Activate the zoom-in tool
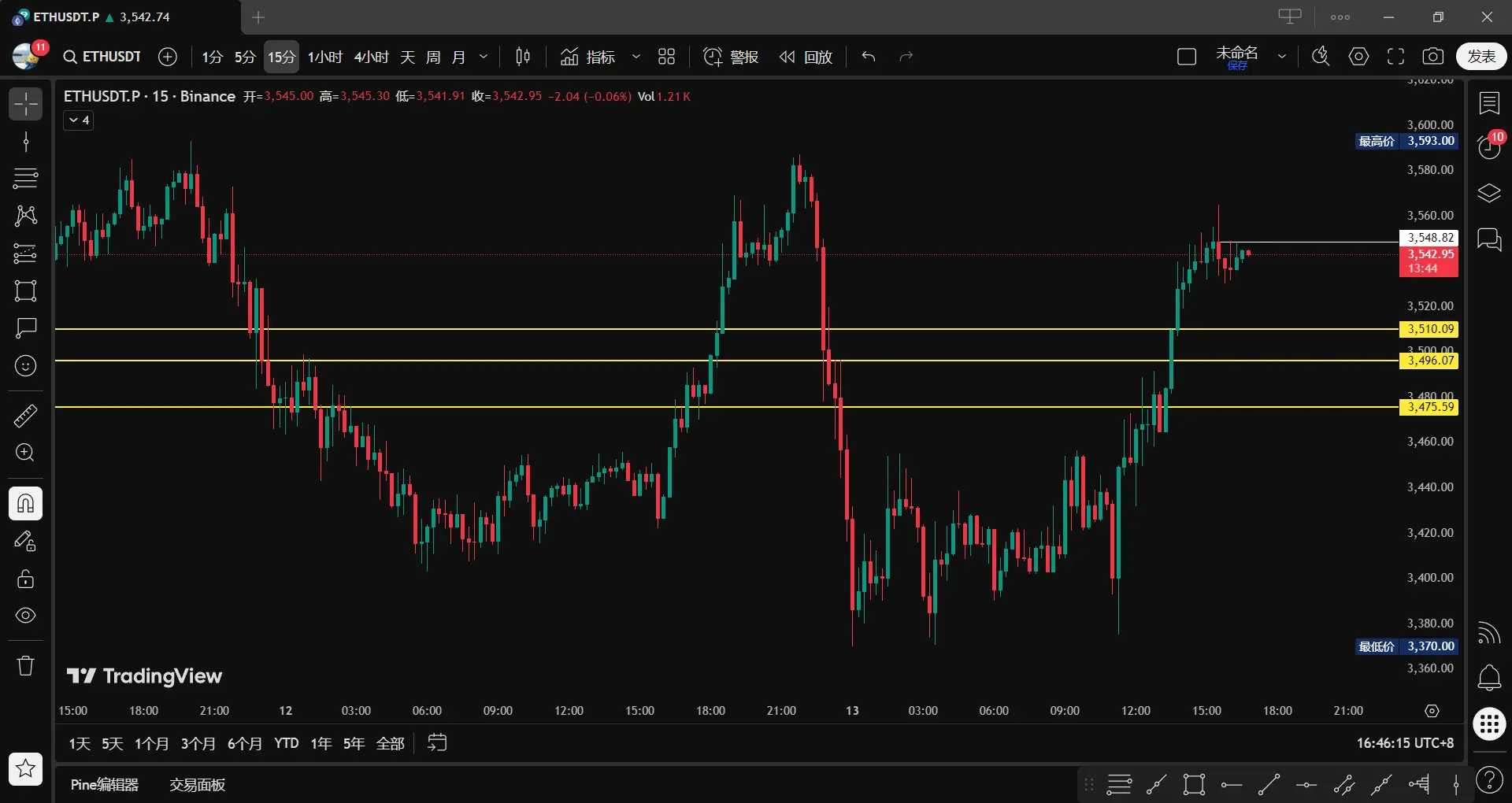Viewport: 1512px width, 803px height. pyautogui.click(x=25, y=453)
